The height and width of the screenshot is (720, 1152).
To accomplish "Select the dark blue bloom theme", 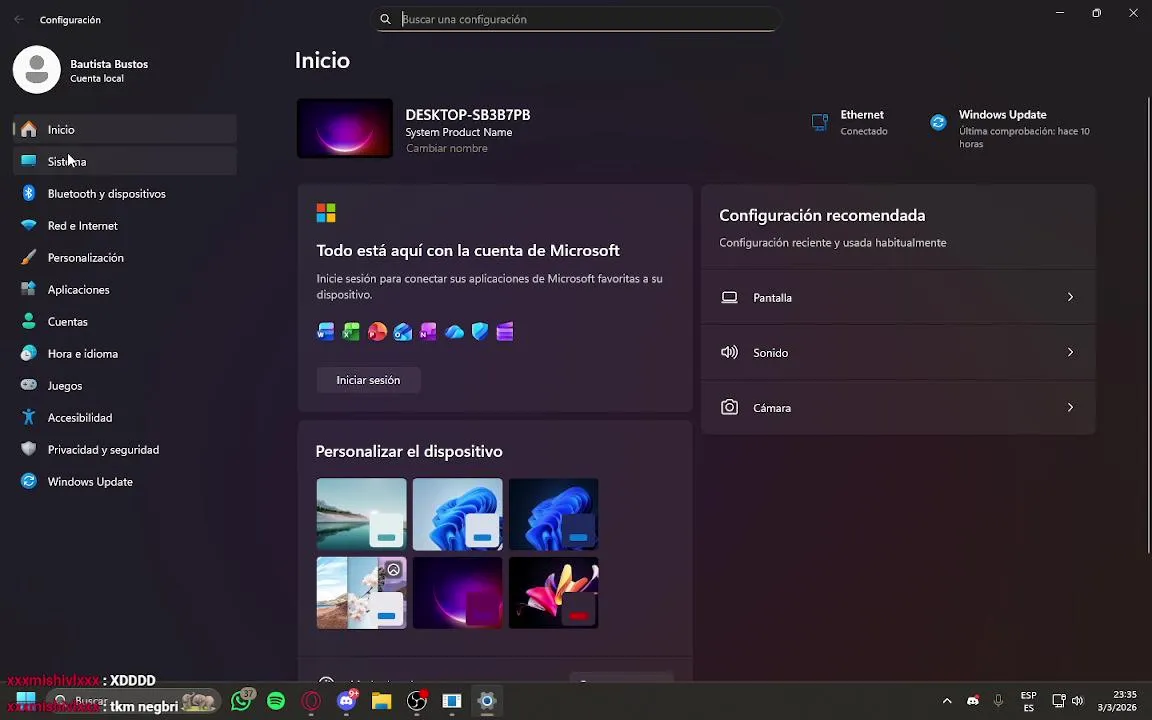I will click(x=553, y=514).
